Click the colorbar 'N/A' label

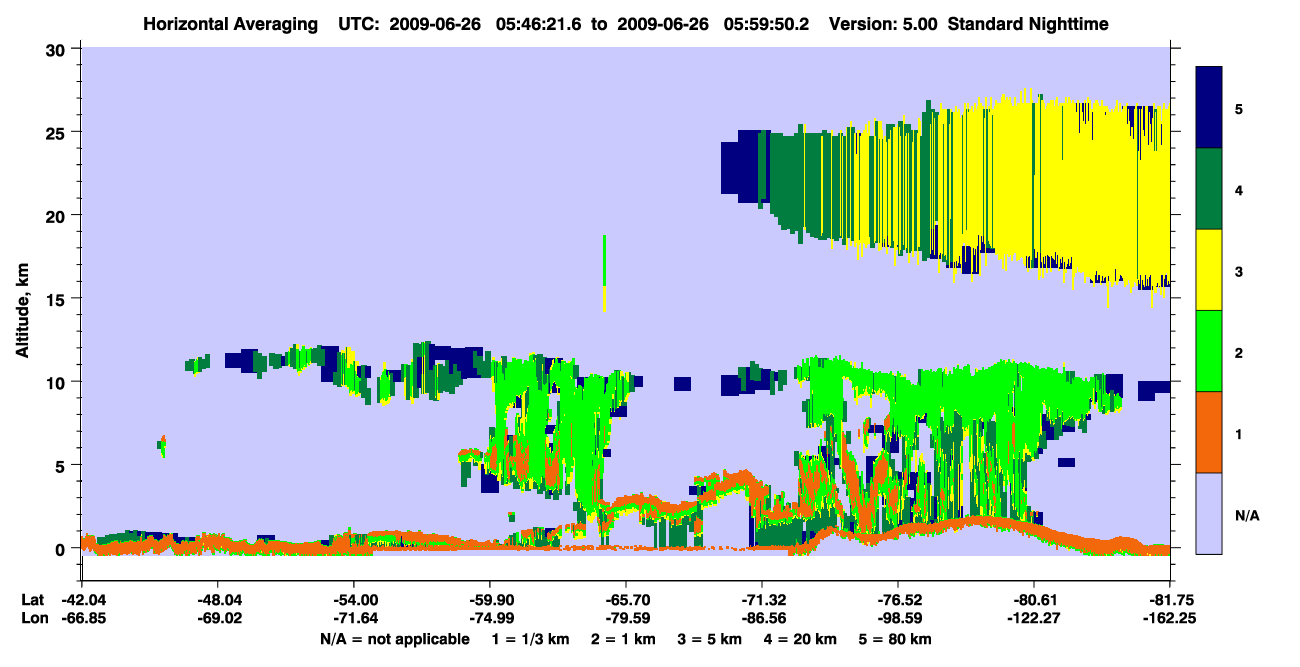[1246, 516]
